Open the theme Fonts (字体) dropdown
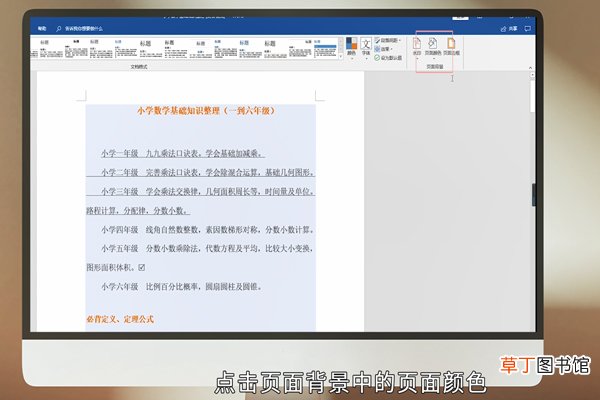This screenshot has width=600, height=400. [366, 47]
